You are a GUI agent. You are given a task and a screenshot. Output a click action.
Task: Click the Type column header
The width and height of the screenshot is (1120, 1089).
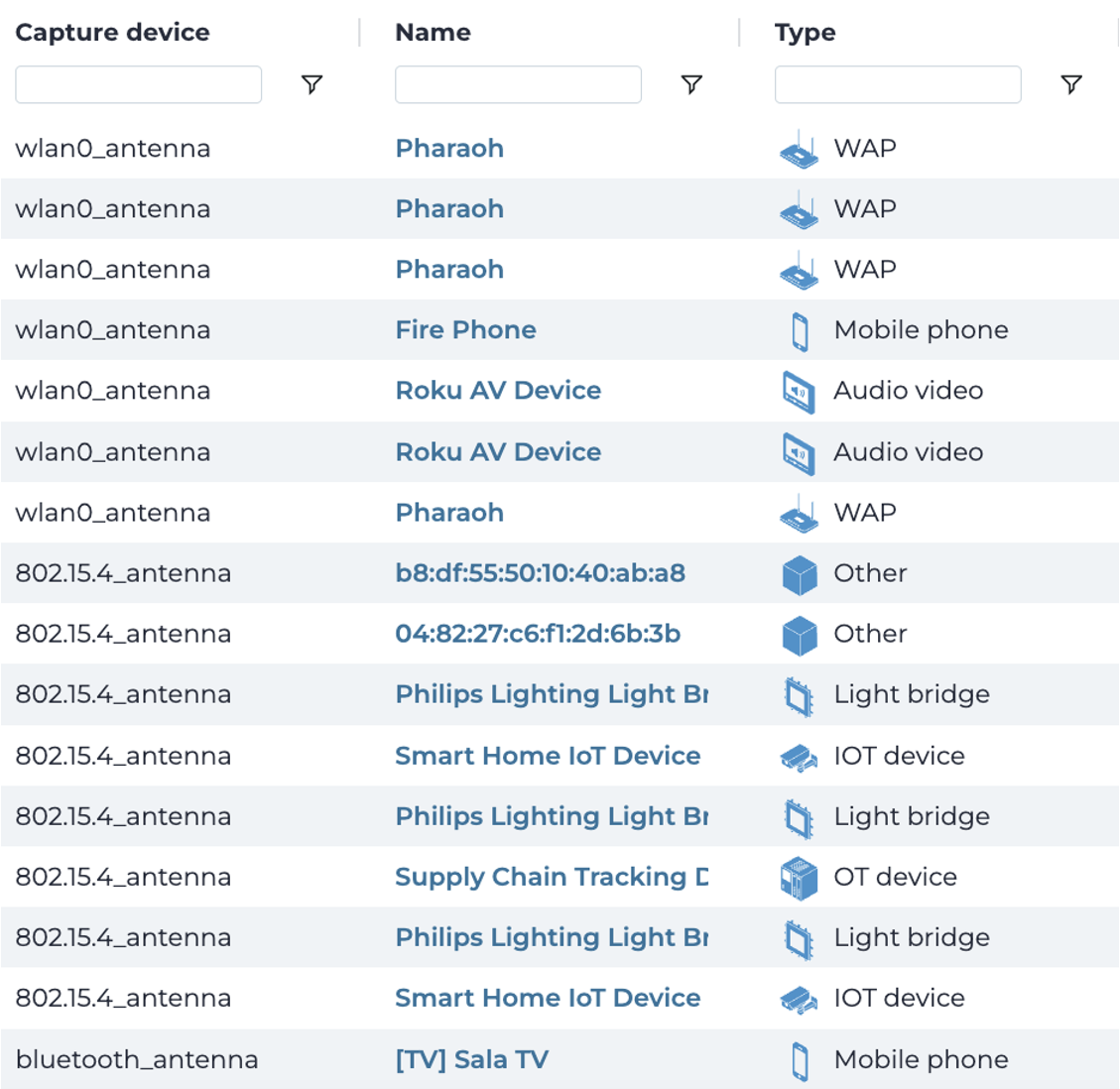(805, 33)
